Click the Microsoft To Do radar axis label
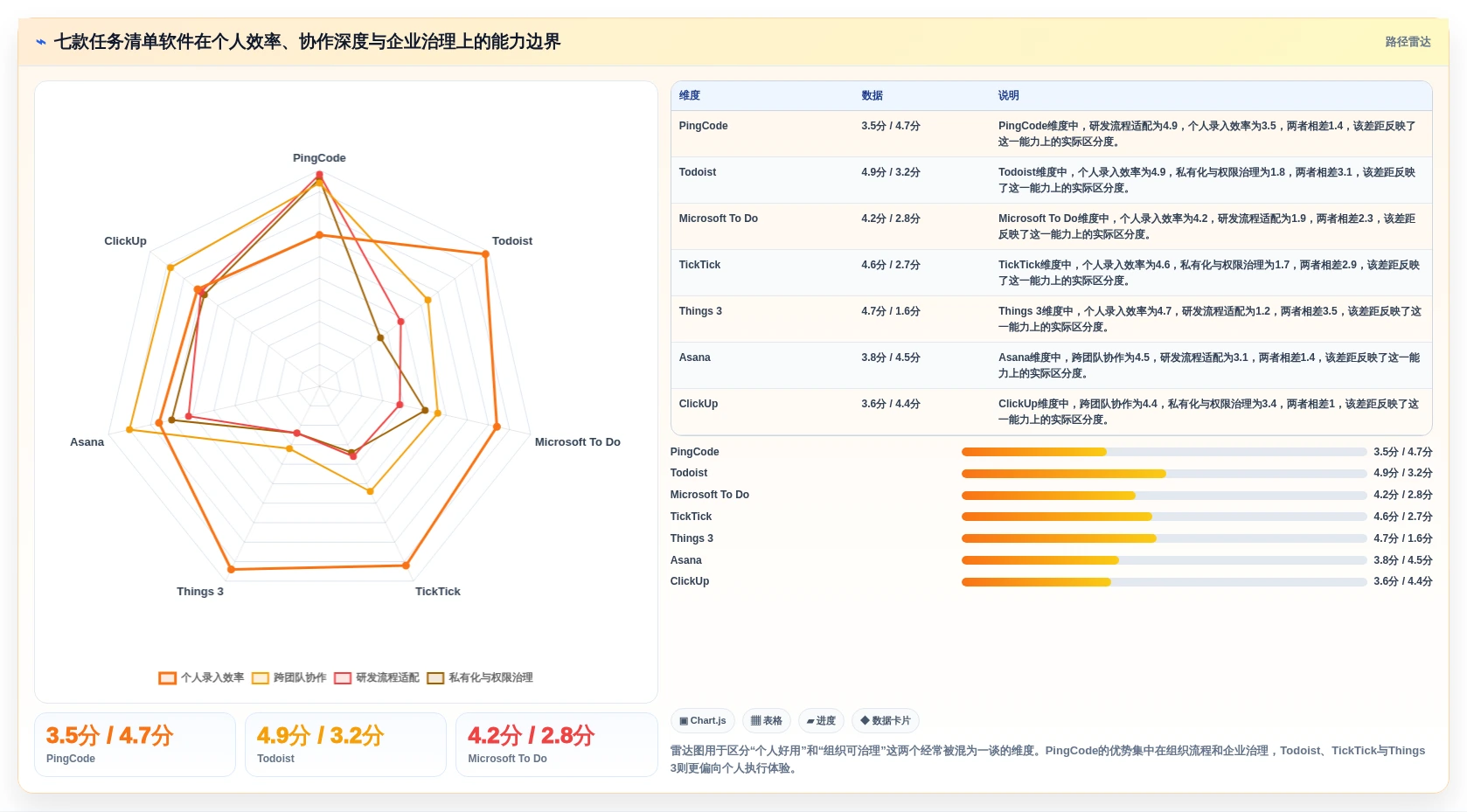The width and height of the screenshot is (1467, 812). pyautogui.click(x=578, y=442)
